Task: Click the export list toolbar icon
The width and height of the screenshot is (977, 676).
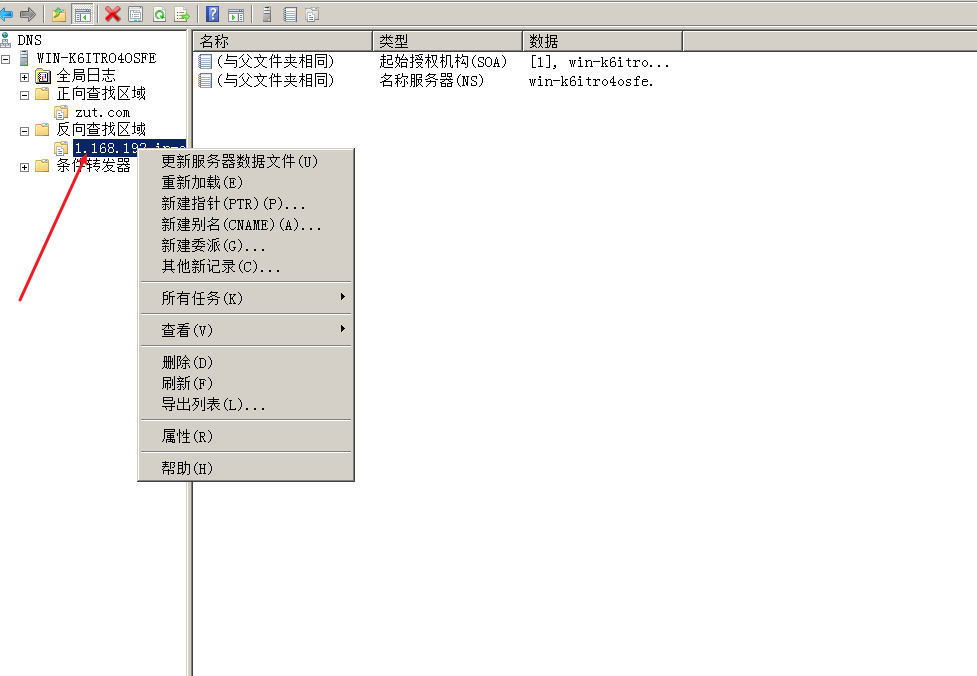Action: [x=182, y=14]
